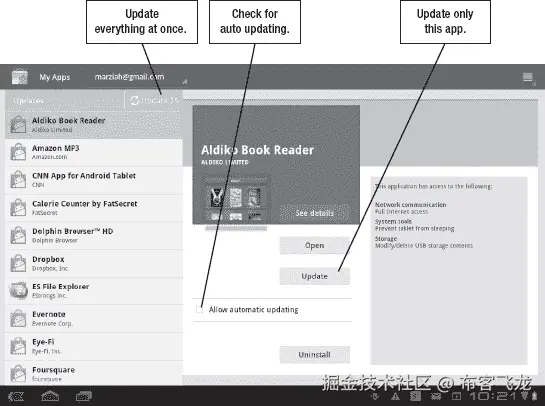Click the See details button
The height and width of the screenshot is (406, 545).
[315, 213]
